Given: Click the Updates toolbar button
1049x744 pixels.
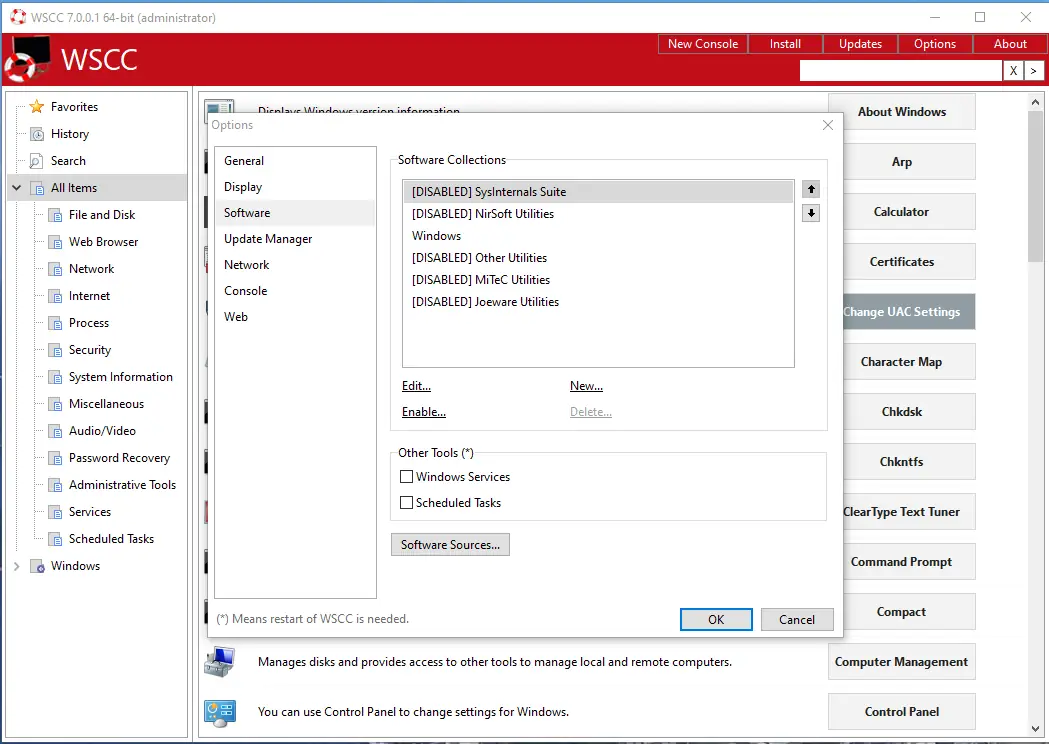Looking at the screenshot, I should [860, 43].
